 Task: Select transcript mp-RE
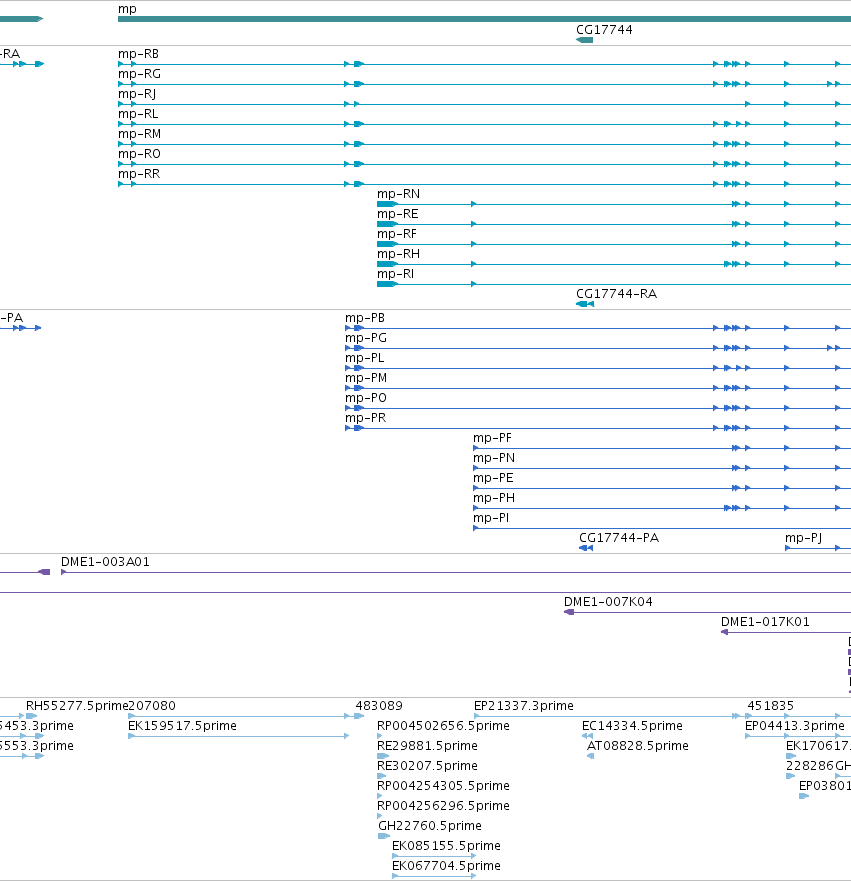point(398,214)
